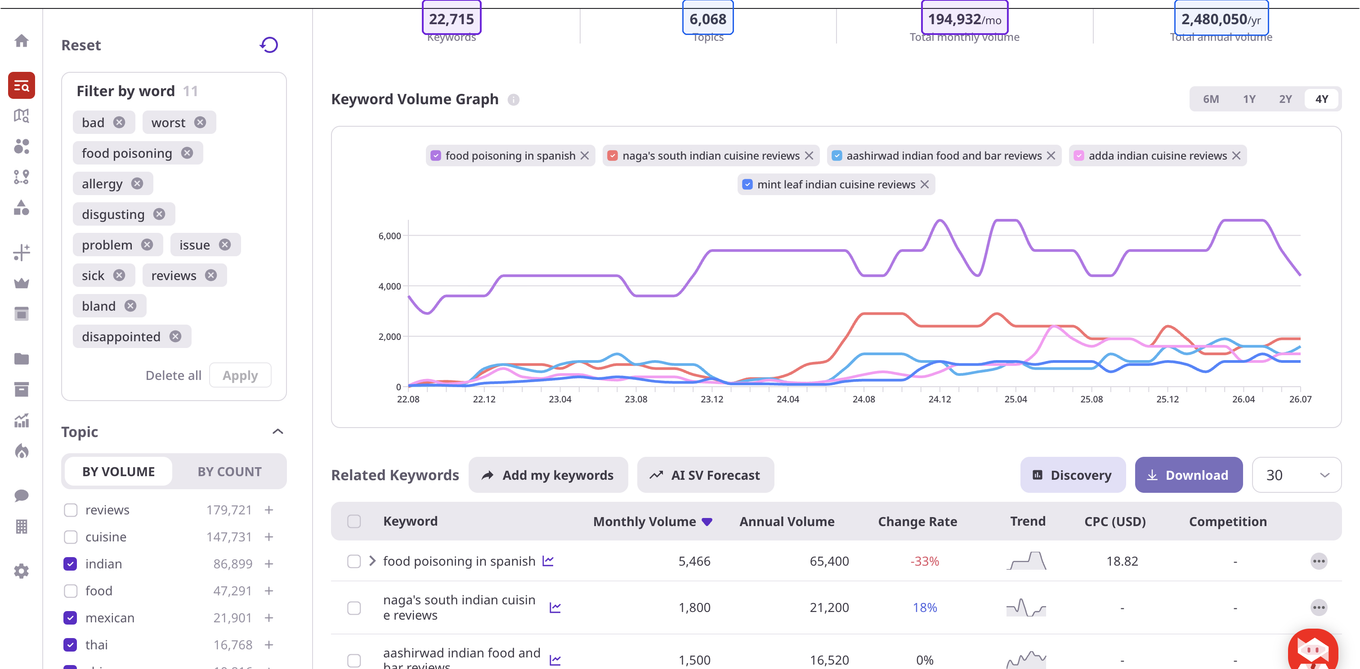
Task: Remove the 'bad' filter word
Action: click(x=119, y=122)
